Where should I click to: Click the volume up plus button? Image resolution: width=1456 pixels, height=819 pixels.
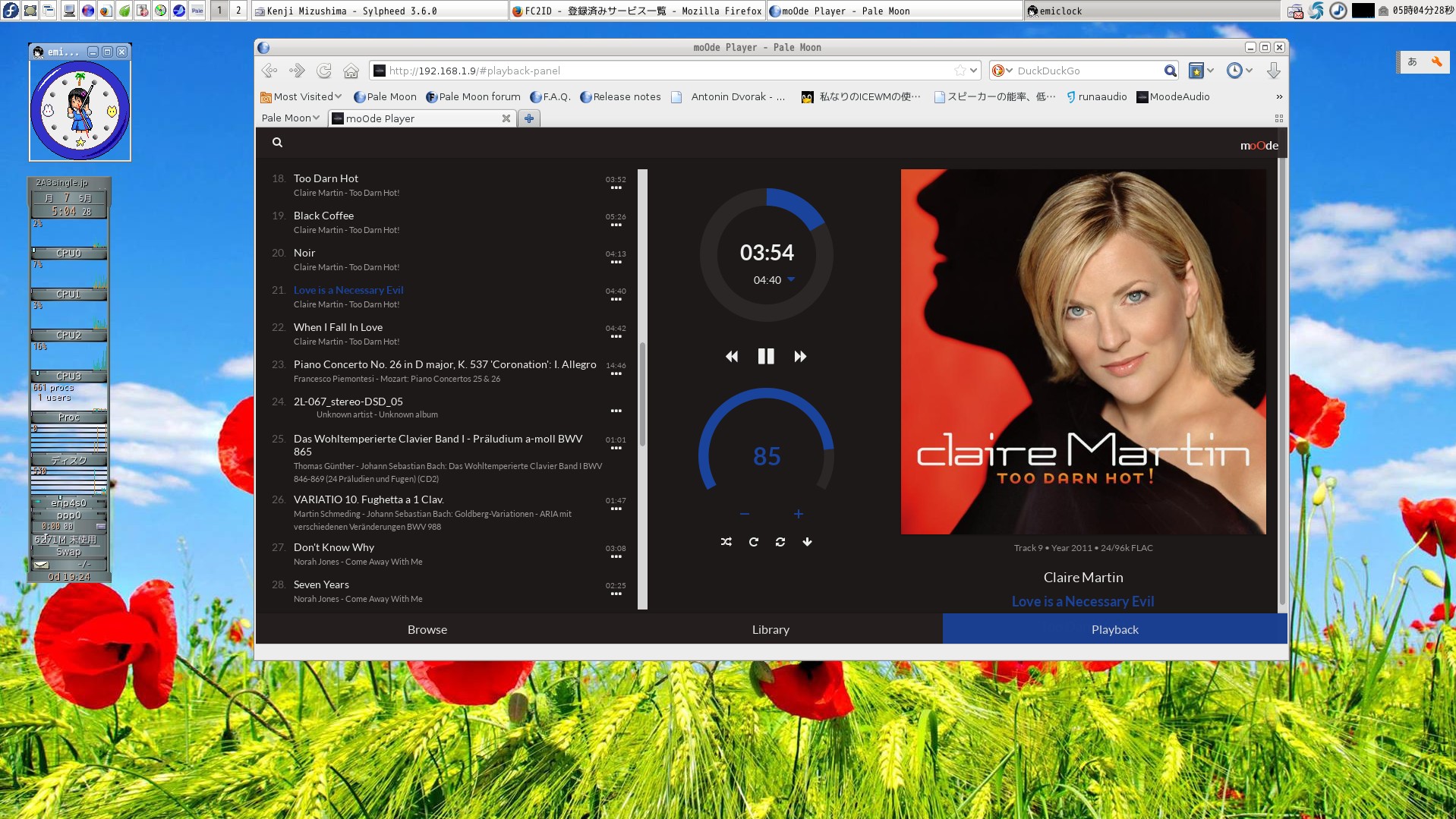pos(799,515)
